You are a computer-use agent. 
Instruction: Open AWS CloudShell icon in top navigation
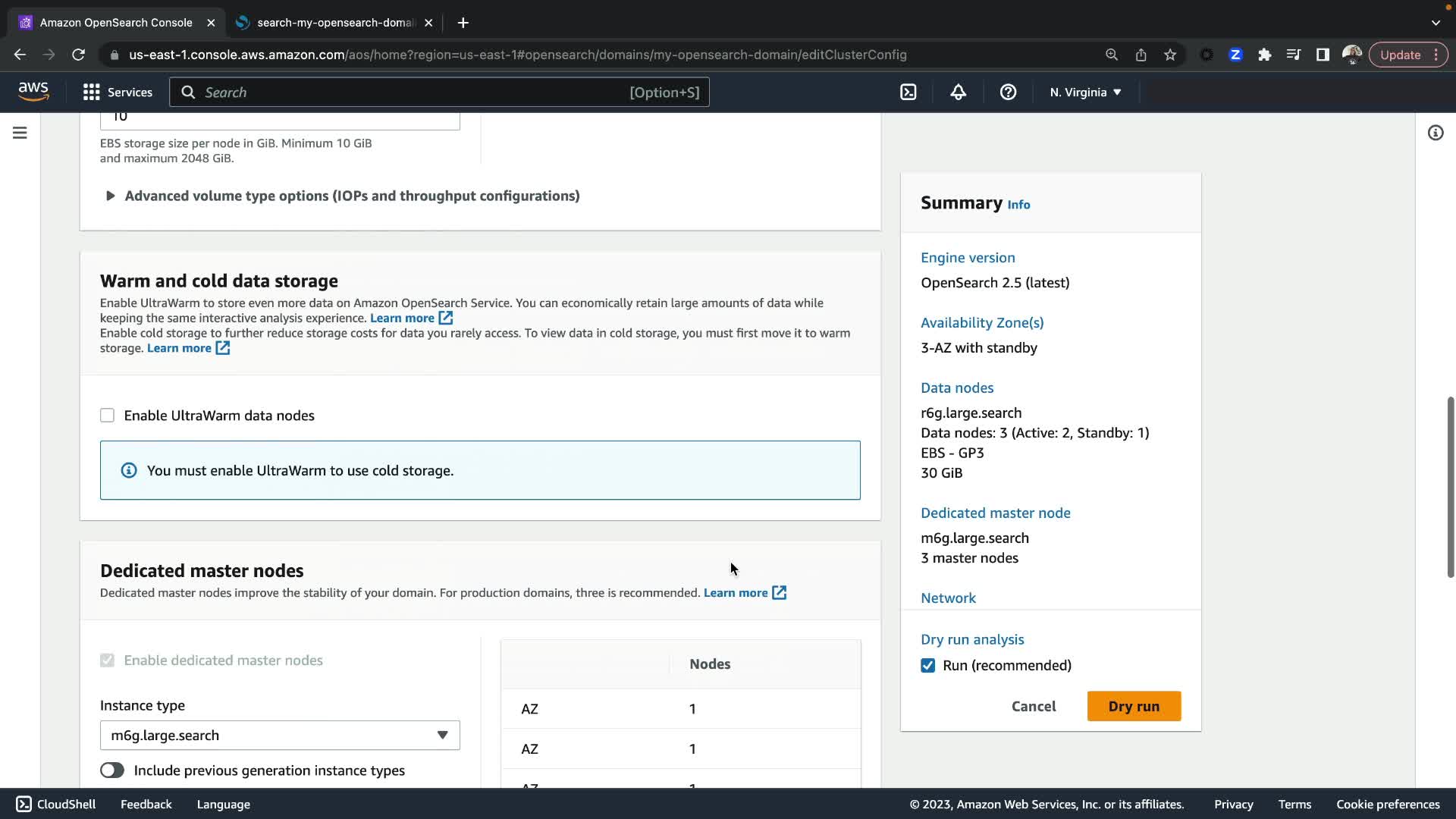tap(908, 93)
